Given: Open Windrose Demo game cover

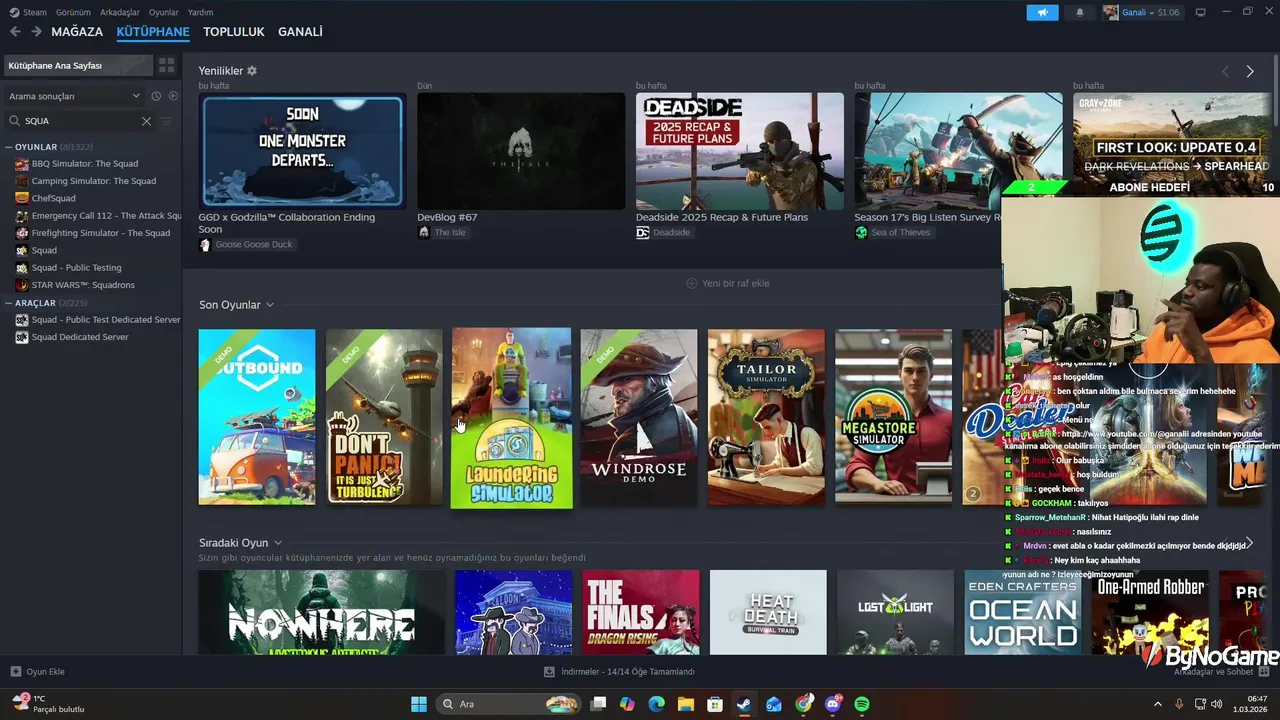Looking at the screenshot, I should pos(639,417).
